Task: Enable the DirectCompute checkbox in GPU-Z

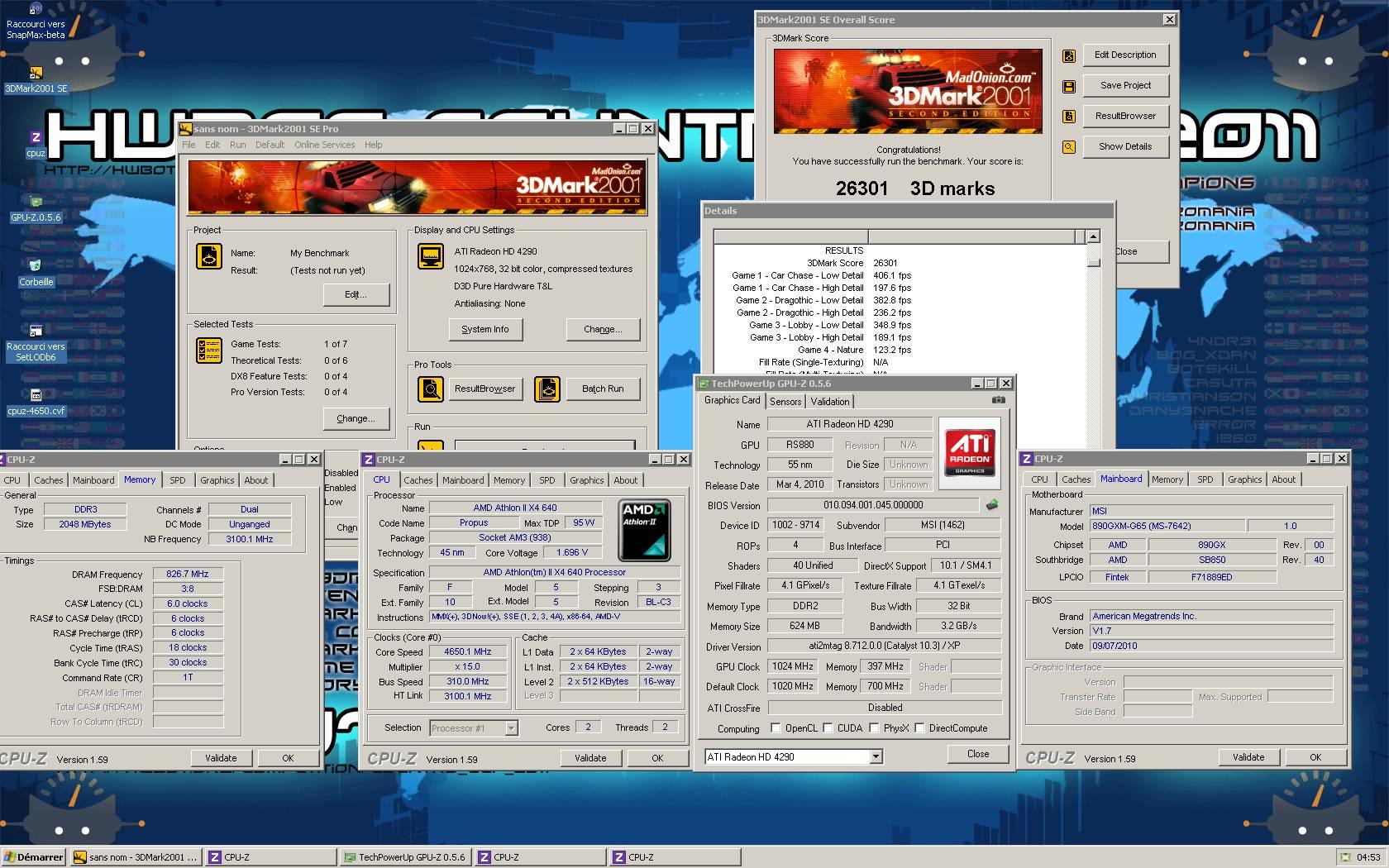Action: point(919,728)
